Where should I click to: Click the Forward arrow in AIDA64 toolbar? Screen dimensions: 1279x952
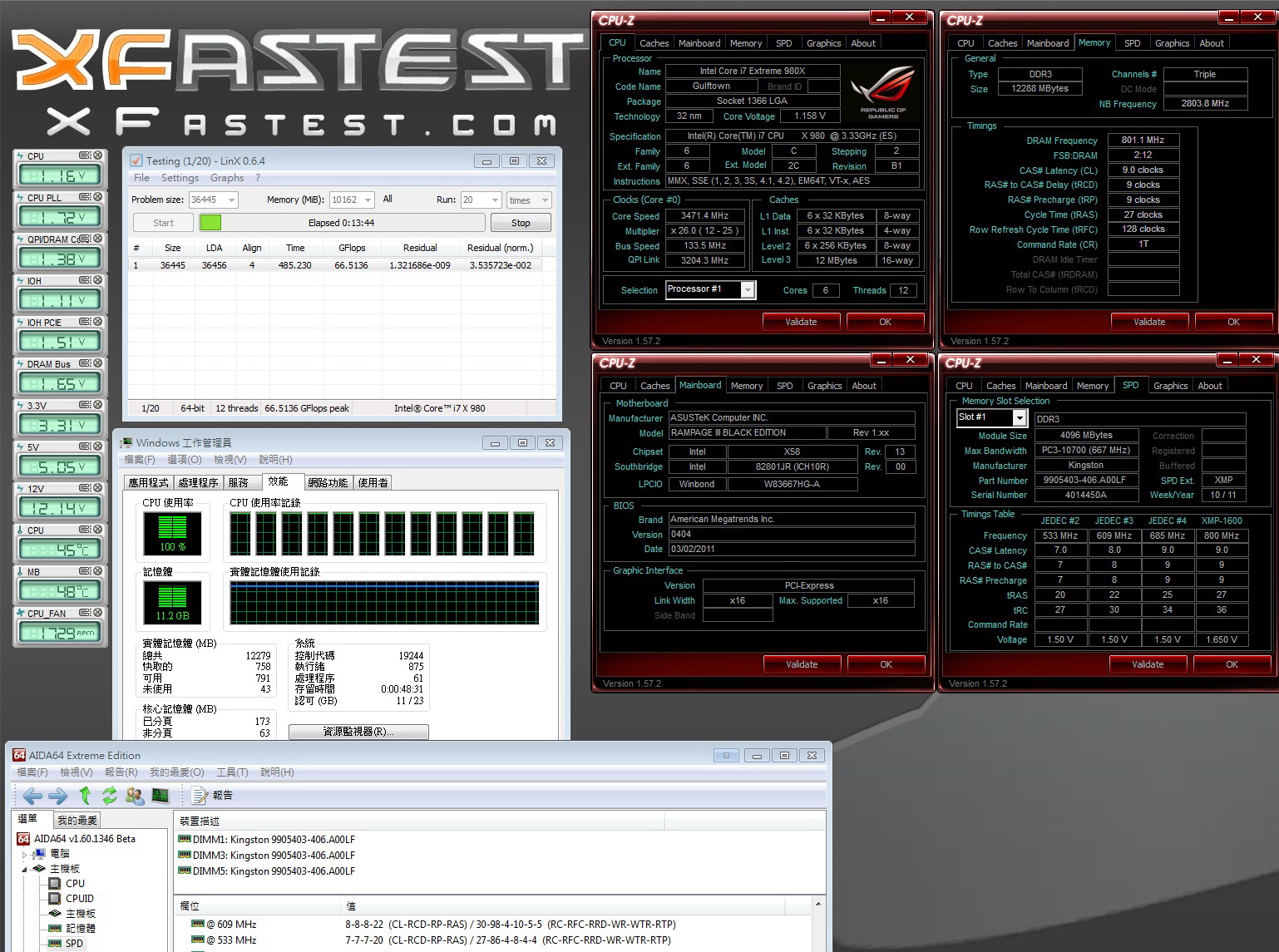pyautogui.click(x=58, y=796)
